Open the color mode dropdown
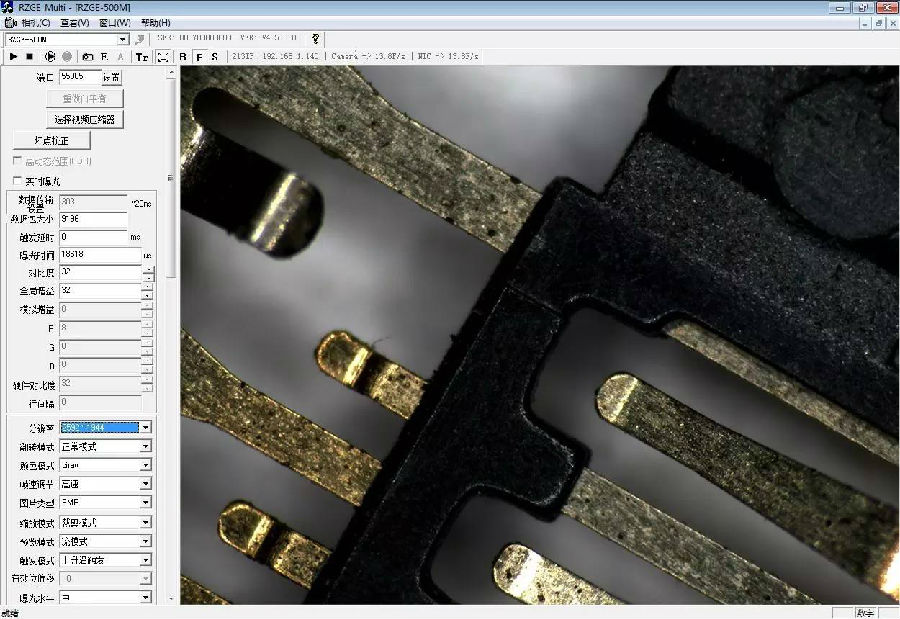 click(x=146, y=465)
